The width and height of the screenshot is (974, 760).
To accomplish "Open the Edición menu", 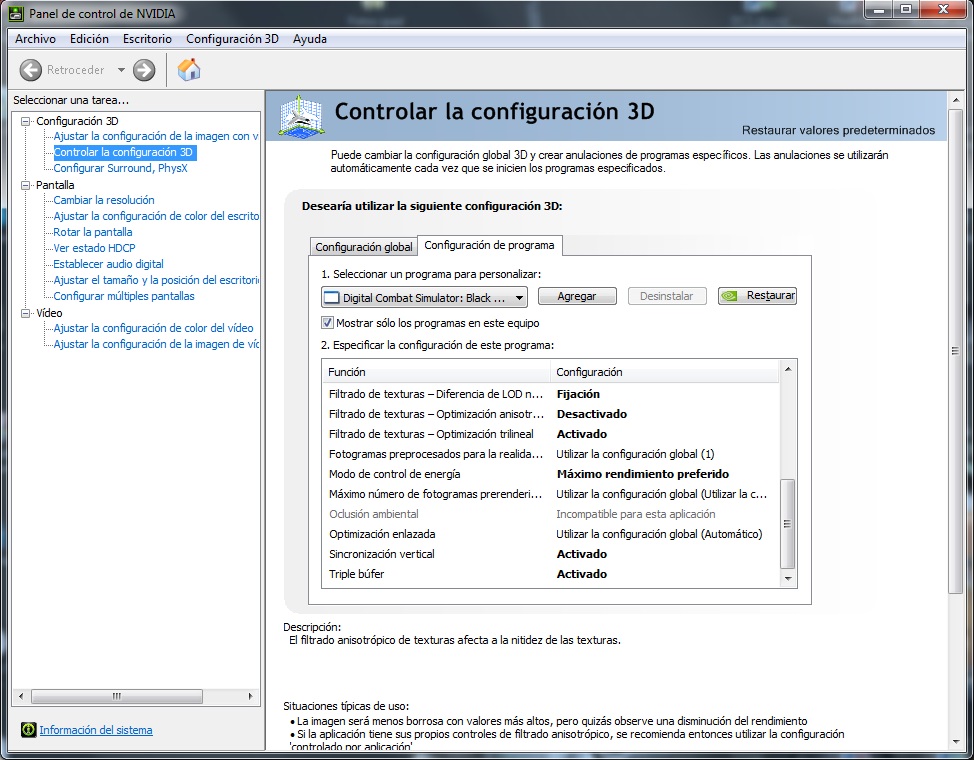I will [89, 39].
